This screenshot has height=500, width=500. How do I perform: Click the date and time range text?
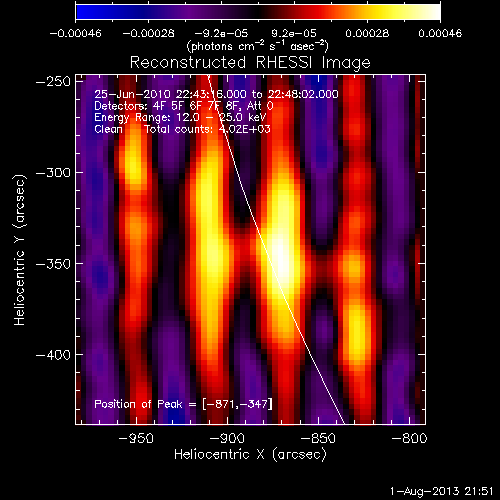pyautogui.click(x=216, y=94)
